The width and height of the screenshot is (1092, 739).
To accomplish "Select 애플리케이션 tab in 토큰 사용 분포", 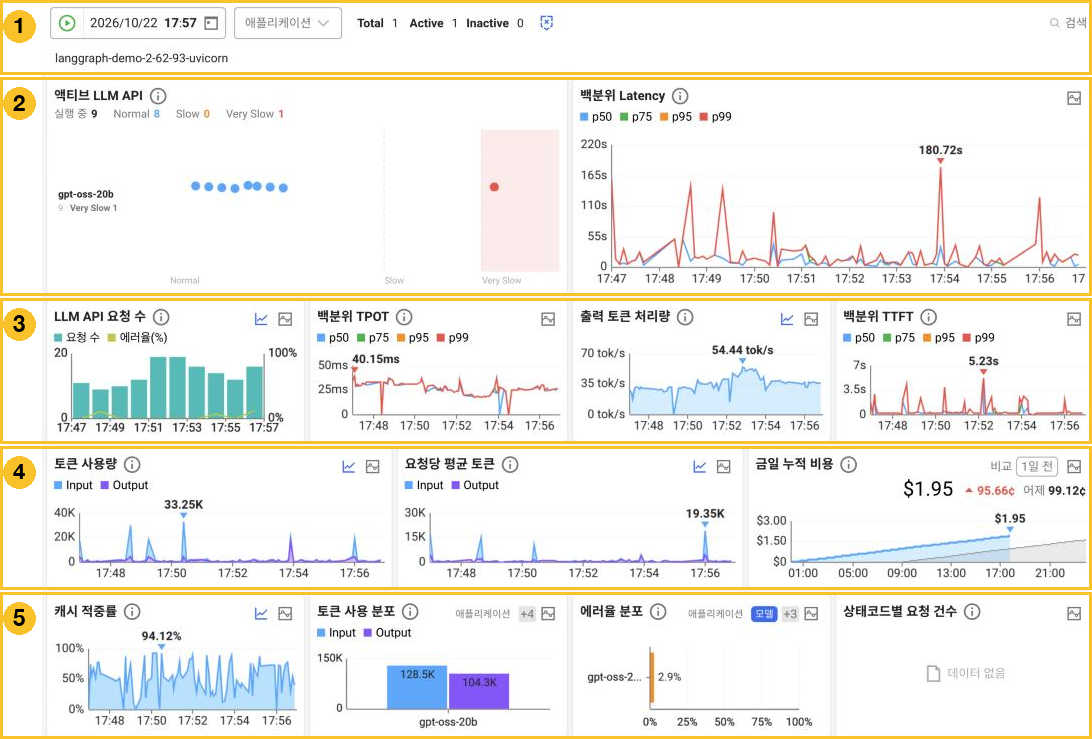I will [483, 614].
